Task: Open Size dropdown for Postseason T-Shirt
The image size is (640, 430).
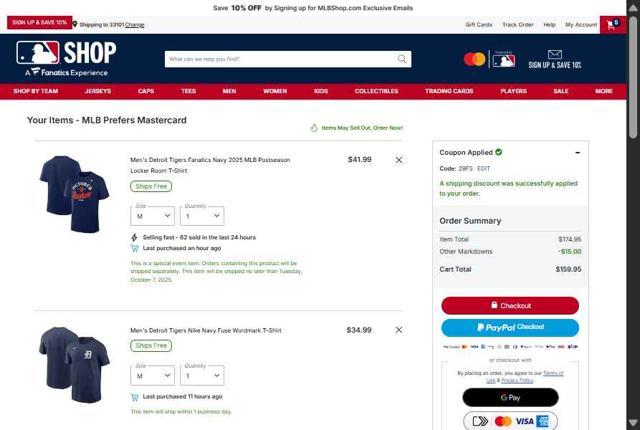Action: (152, 216)
